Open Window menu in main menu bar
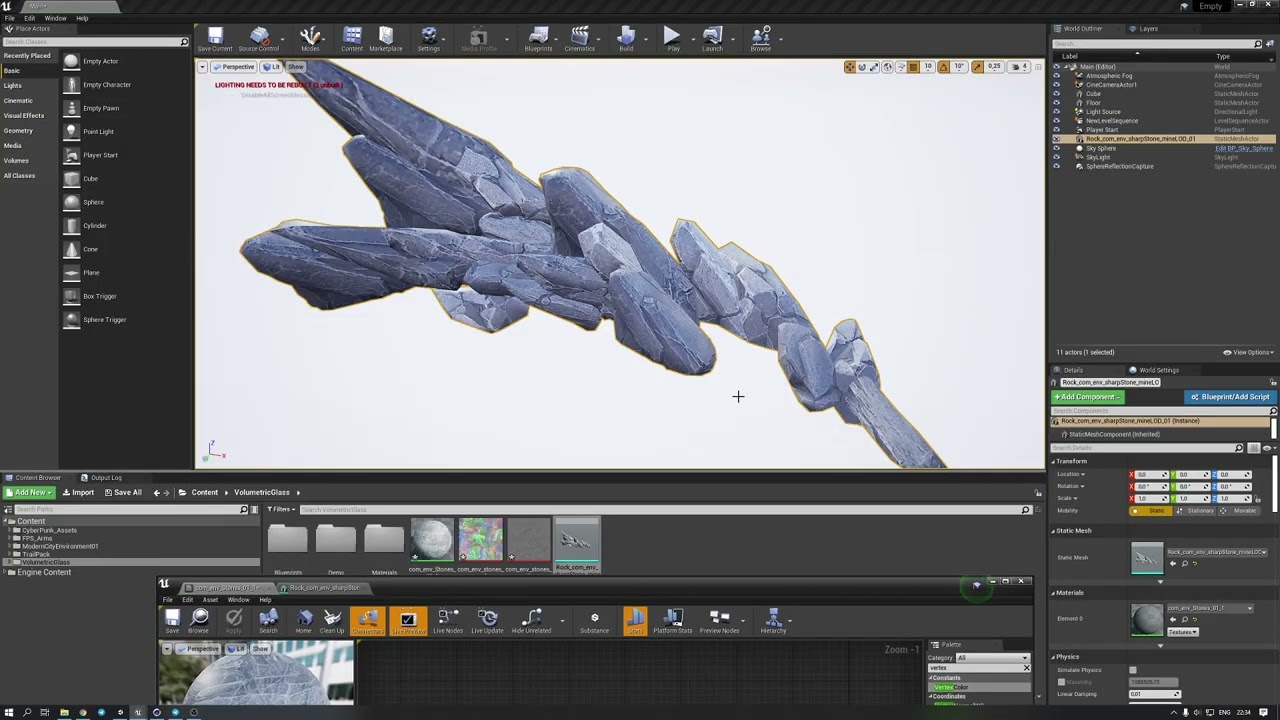The image size is (1280, 720). (x=55, y=18)
